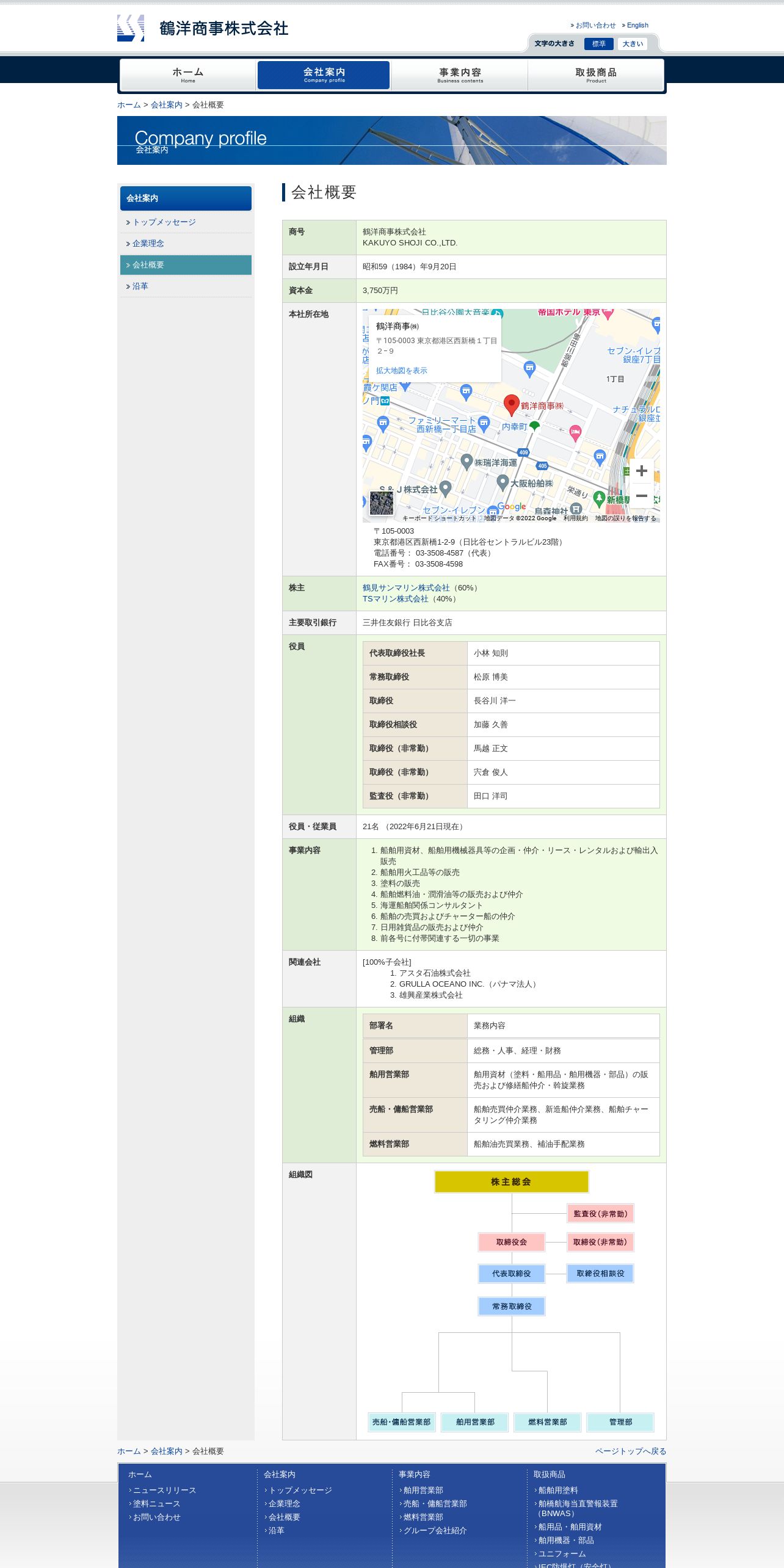Click the ㈱瑞洋海運 map marker
784x1568 pixels.
point(466,462)
